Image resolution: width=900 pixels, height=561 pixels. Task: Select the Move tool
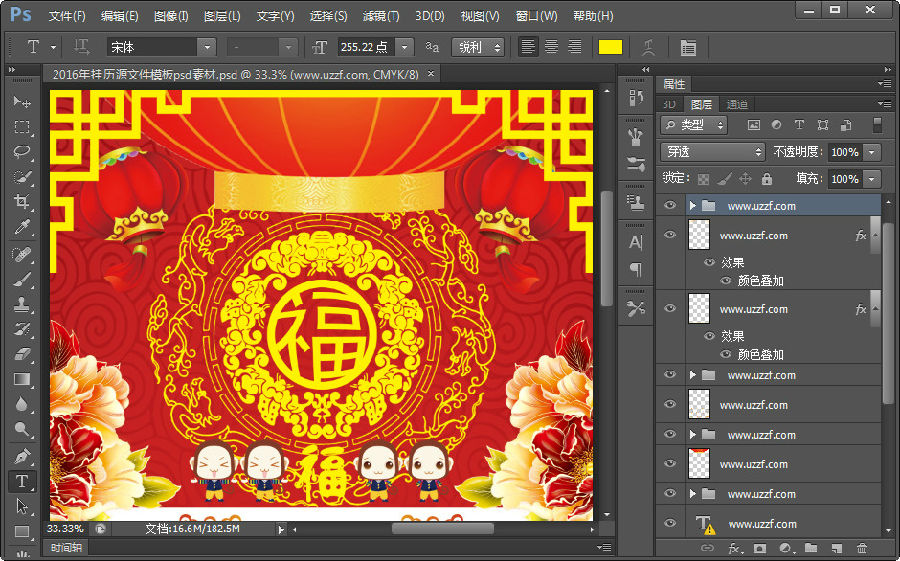[22, 102]
